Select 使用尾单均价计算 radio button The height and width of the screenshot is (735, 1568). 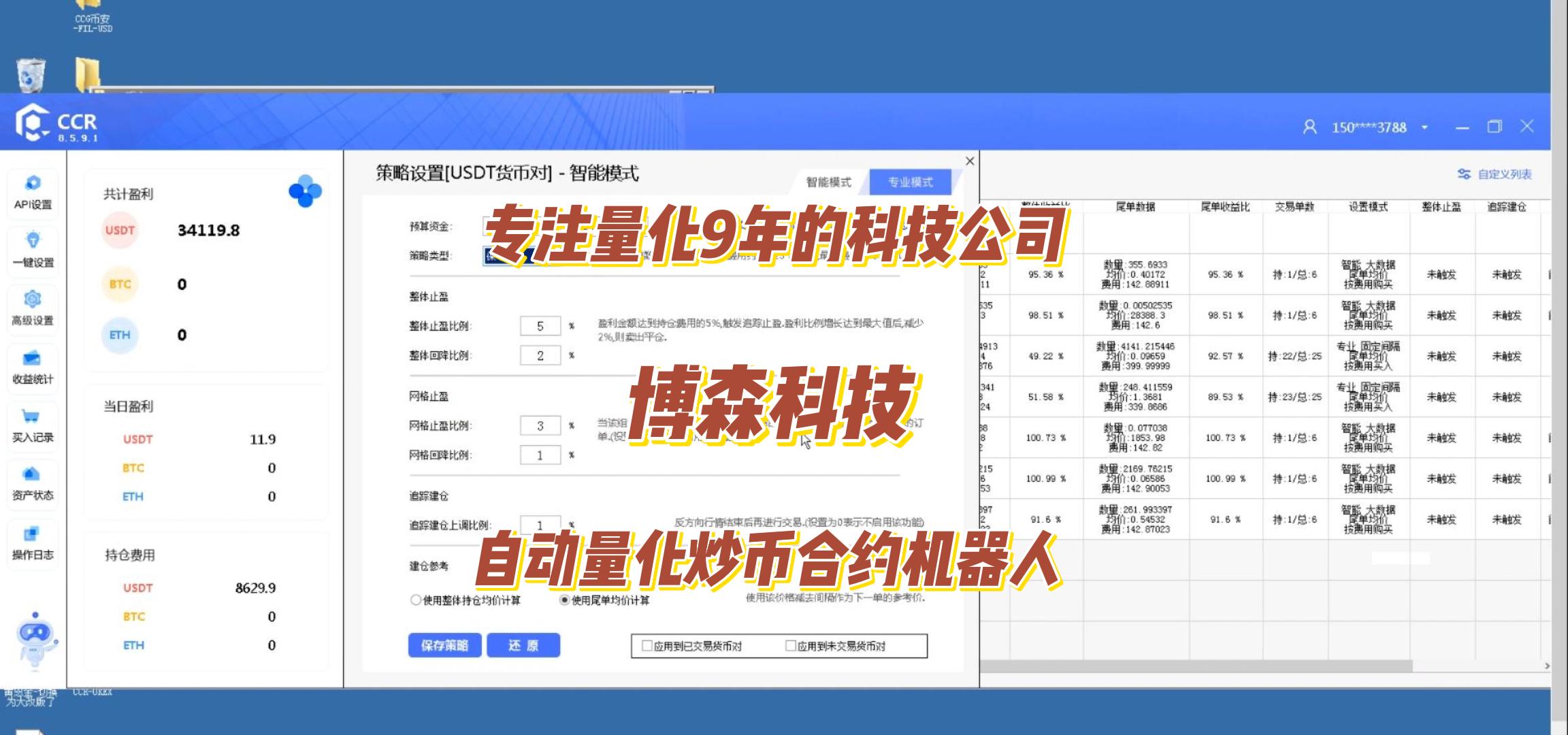(x=564, y=600)
